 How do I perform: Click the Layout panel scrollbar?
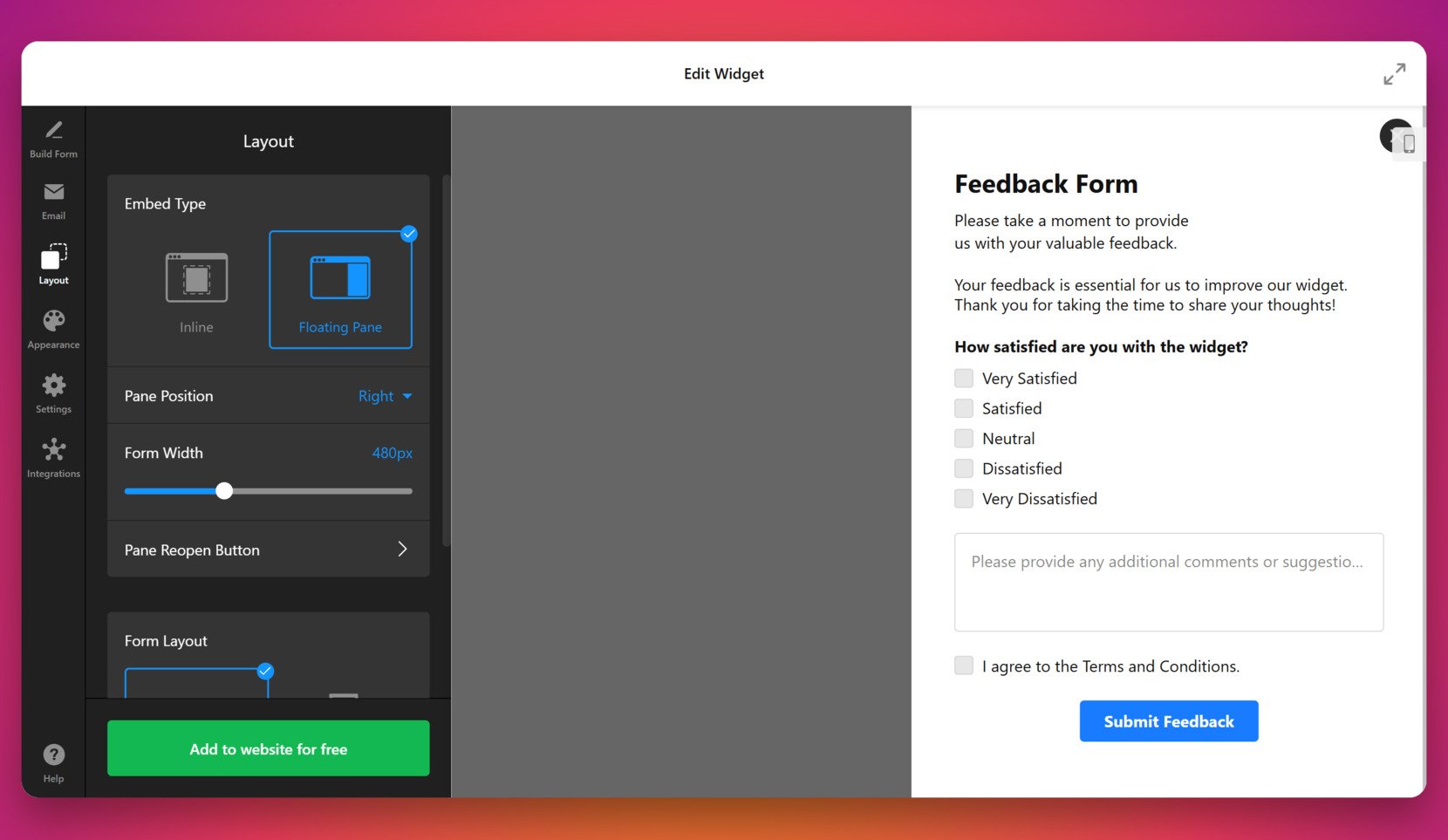[x=447, y=361]
